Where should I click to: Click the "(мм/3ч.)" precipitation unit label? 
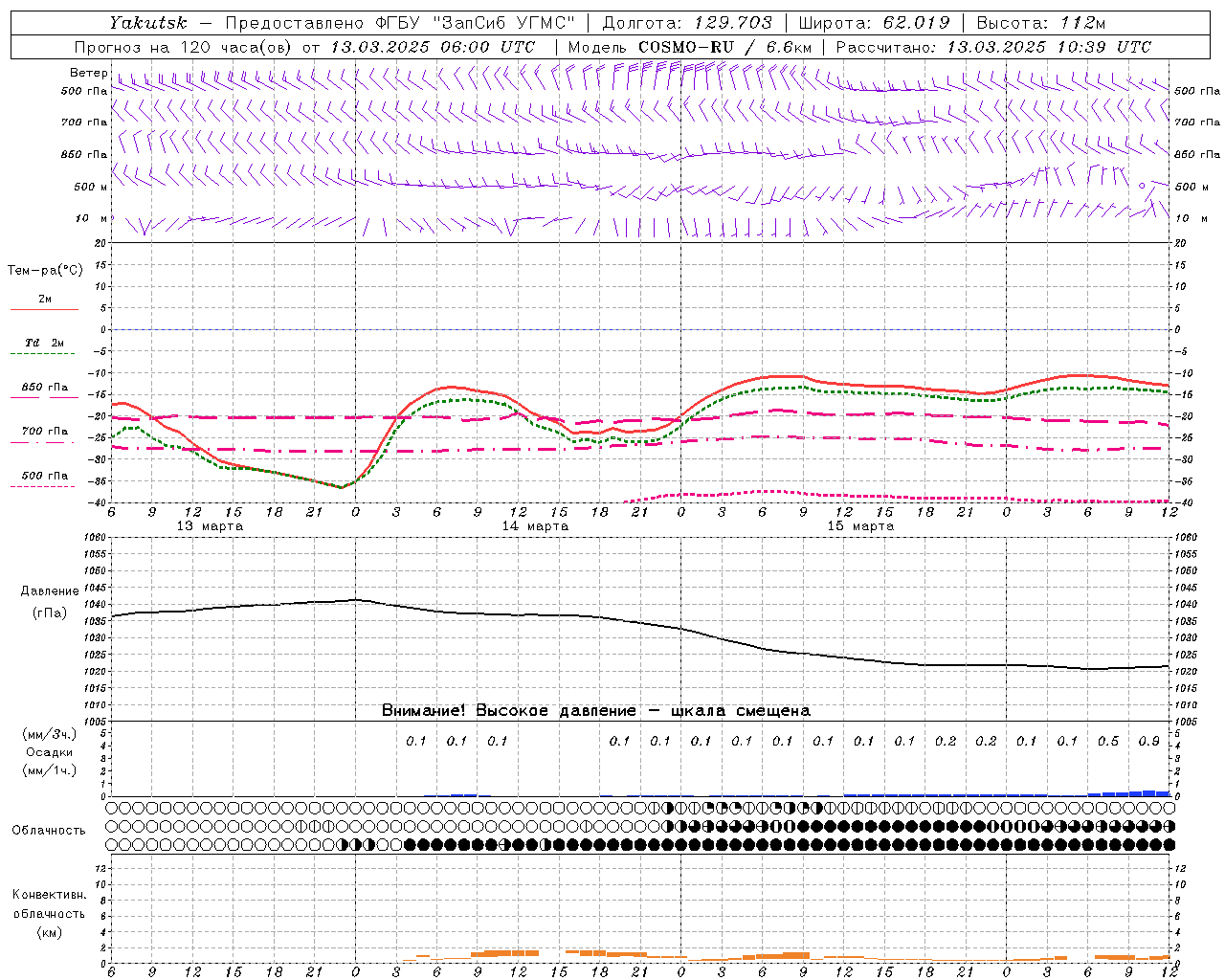point(50,734)
